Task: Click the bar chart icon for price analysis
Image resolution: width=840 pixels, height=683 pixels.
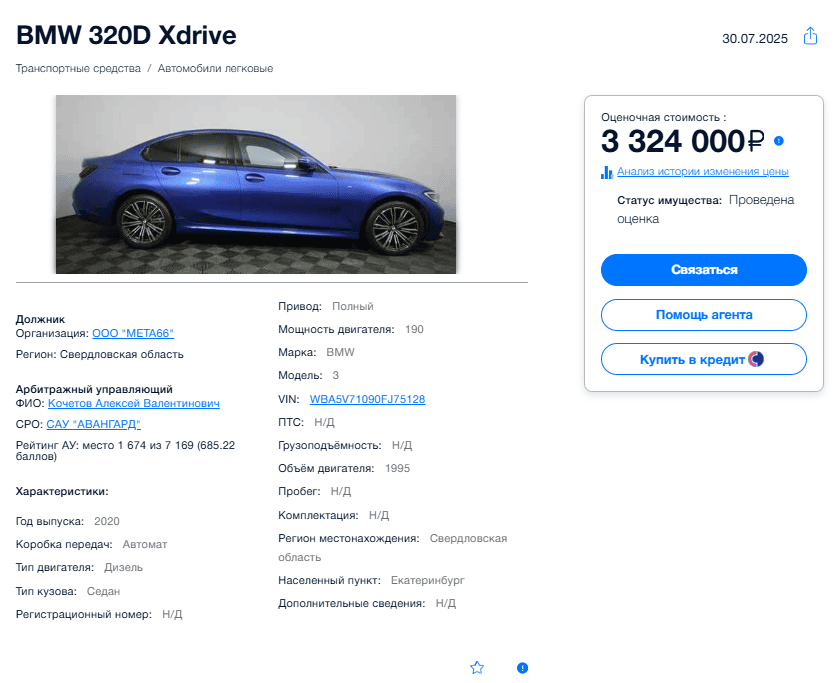Action: pyautogui.click(x=607, y=171)
